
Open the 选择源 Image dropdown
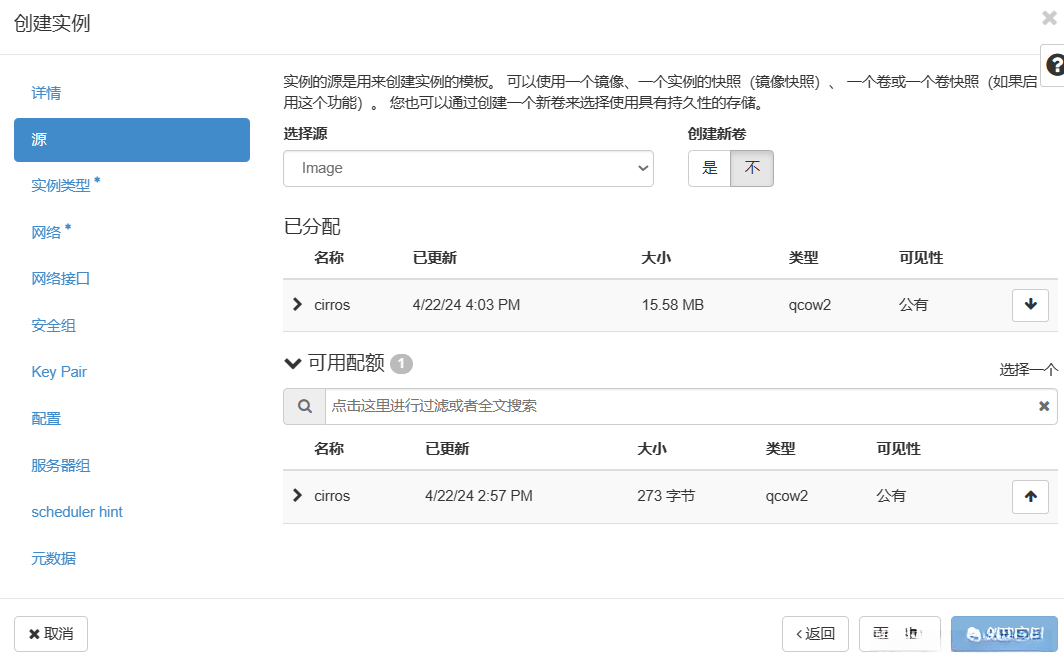click(468, 168)
